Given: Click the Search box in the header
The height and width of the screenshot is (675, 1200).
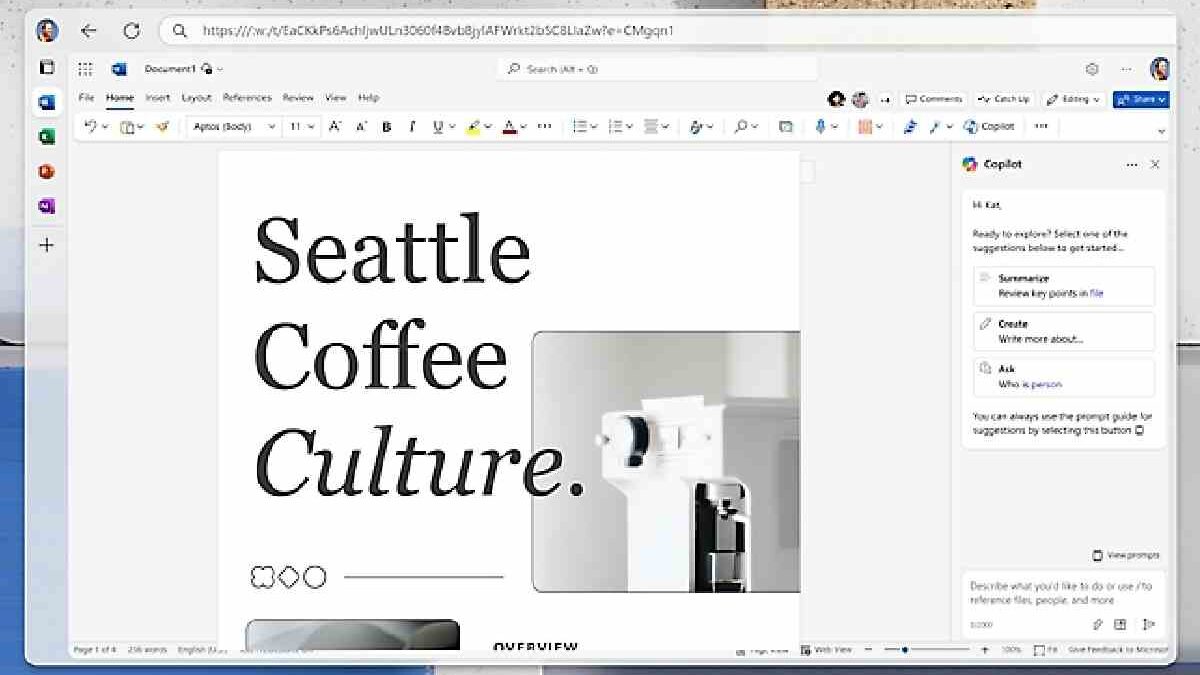Looking at the screenshot, I should click(657, 69).
